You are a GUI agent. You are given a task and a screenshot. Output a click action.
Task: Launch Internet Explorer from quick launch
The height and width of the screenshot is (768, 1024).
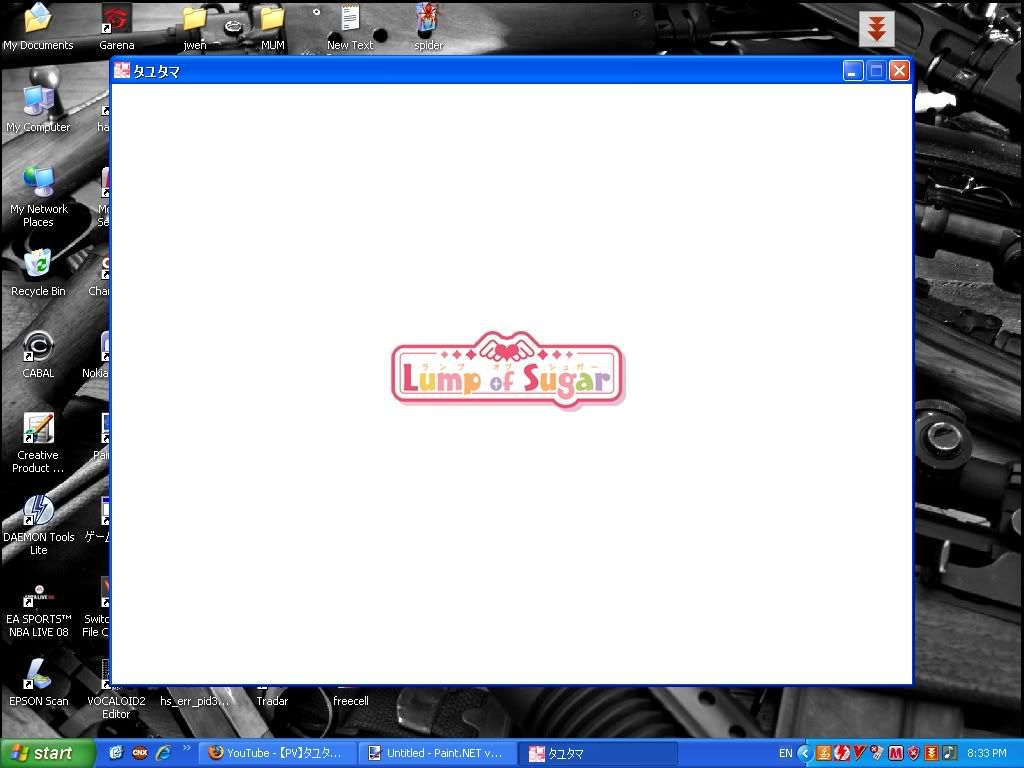pyautogui.click(x=163, y=753)
